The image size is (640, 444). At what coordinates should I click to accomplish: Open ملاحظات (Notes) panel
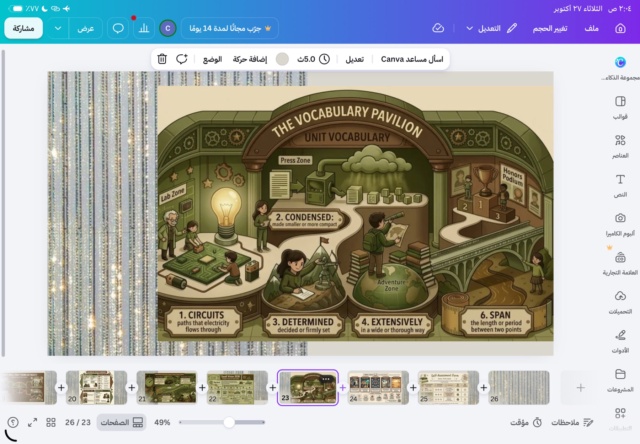(x=571, y=422)
